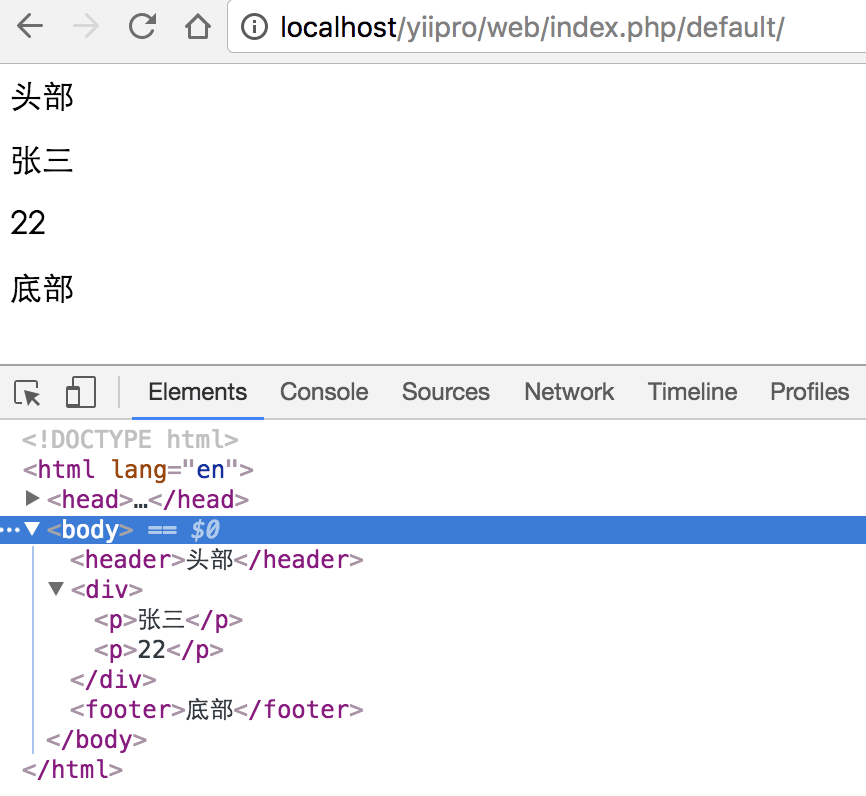This screenshot has height=796, width=866.
Task: Go to the browser home page icon
Action: [198, 27]
